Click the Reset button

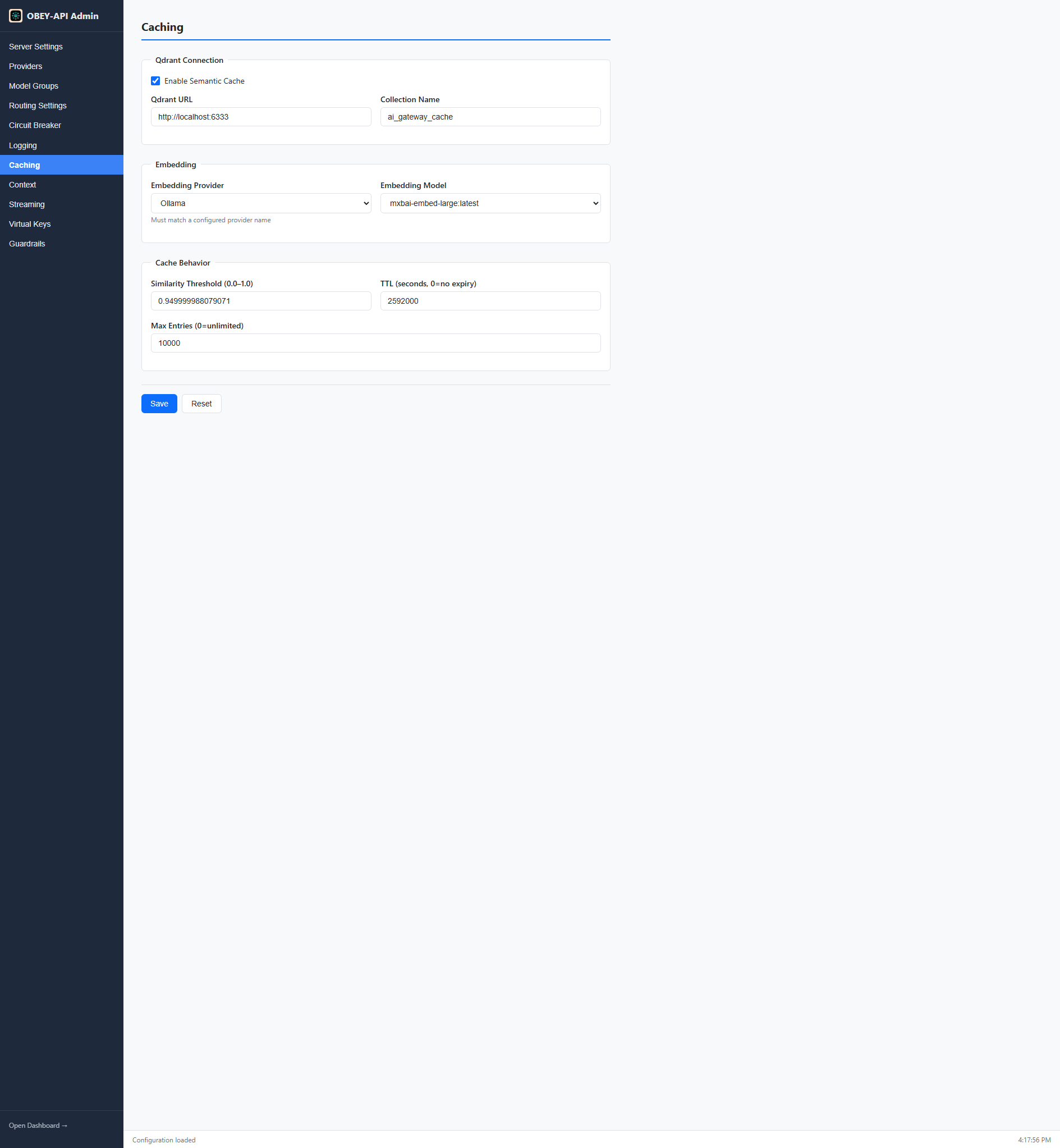(201, 403)
